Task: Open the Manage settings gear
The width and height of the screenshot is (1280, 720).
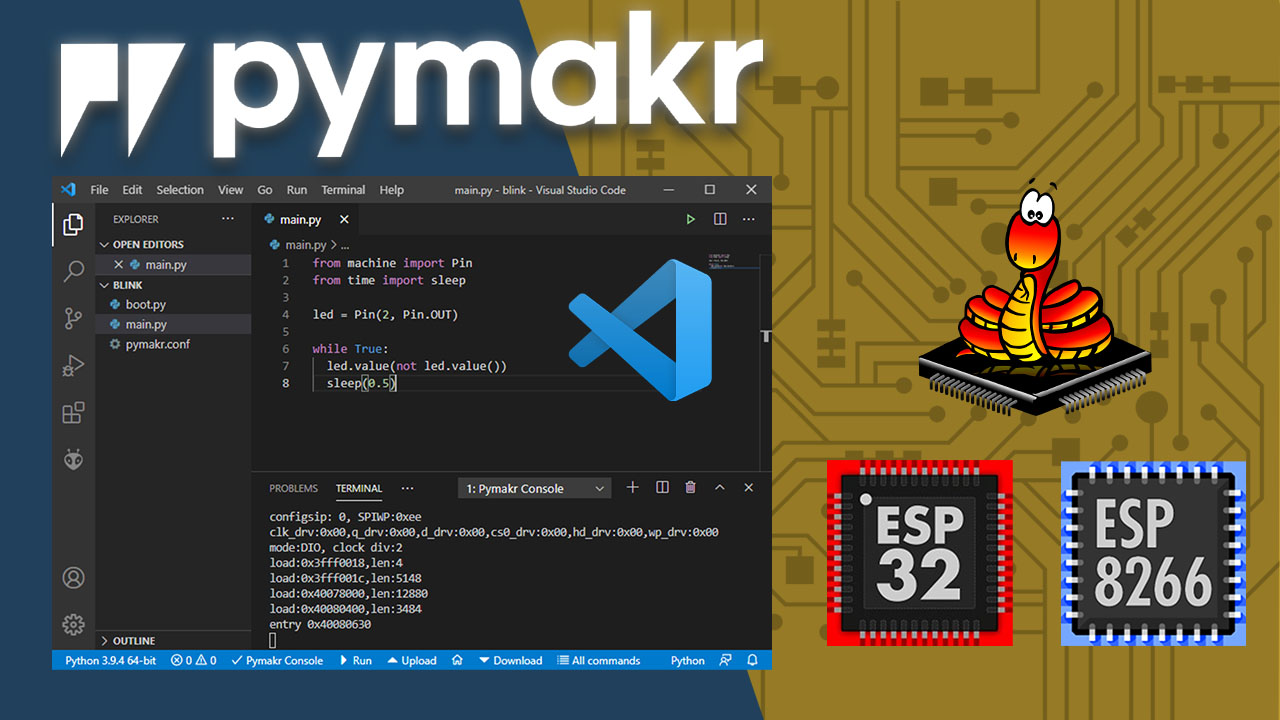Action: point(73,624)
